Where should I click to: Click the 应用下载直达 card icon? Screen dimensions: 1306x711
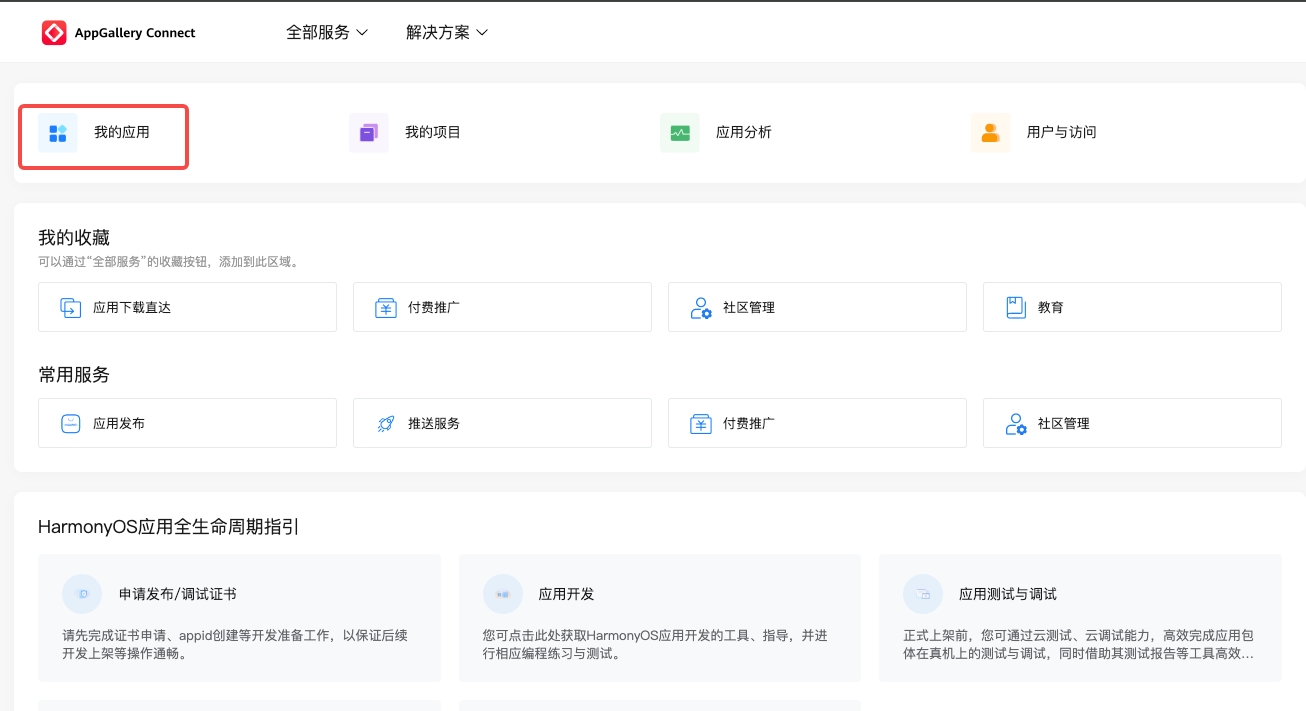71,307
